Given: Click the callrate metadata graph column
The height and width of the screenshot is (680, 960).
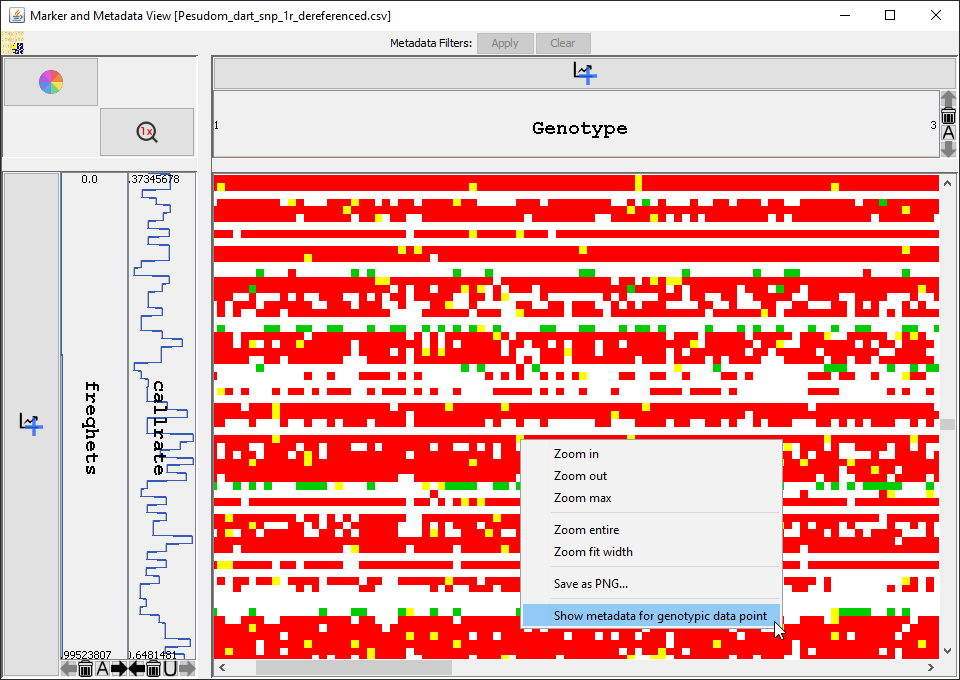Looking at the screenshot, I should (162, 416).
